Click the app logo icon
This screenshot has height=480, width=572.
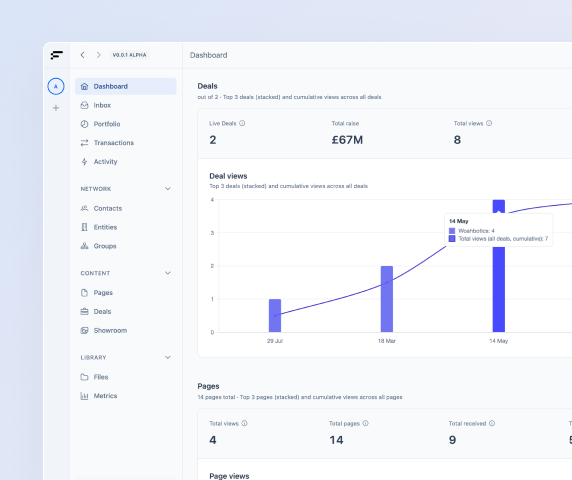click(57, 55)
